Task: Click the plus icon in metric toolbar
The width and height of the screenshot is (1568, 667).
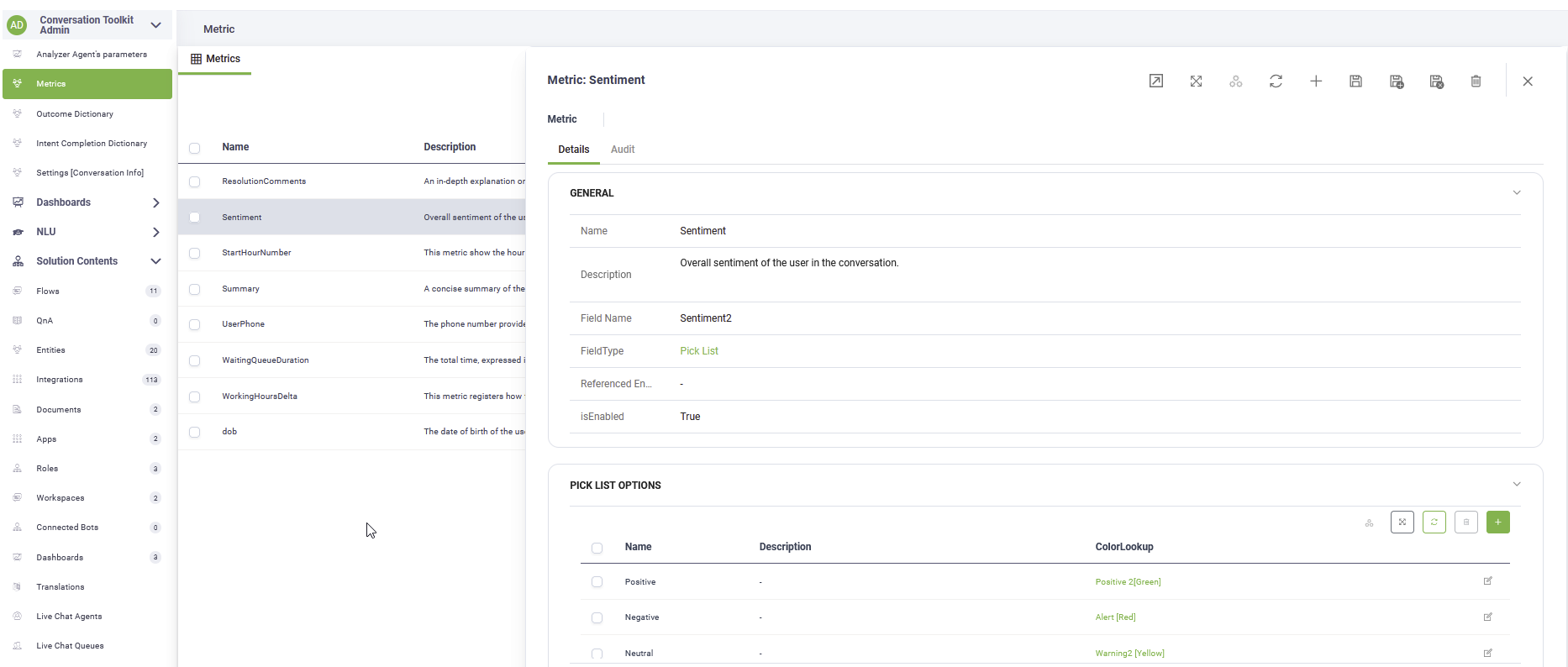Action: coord(1316,81)
